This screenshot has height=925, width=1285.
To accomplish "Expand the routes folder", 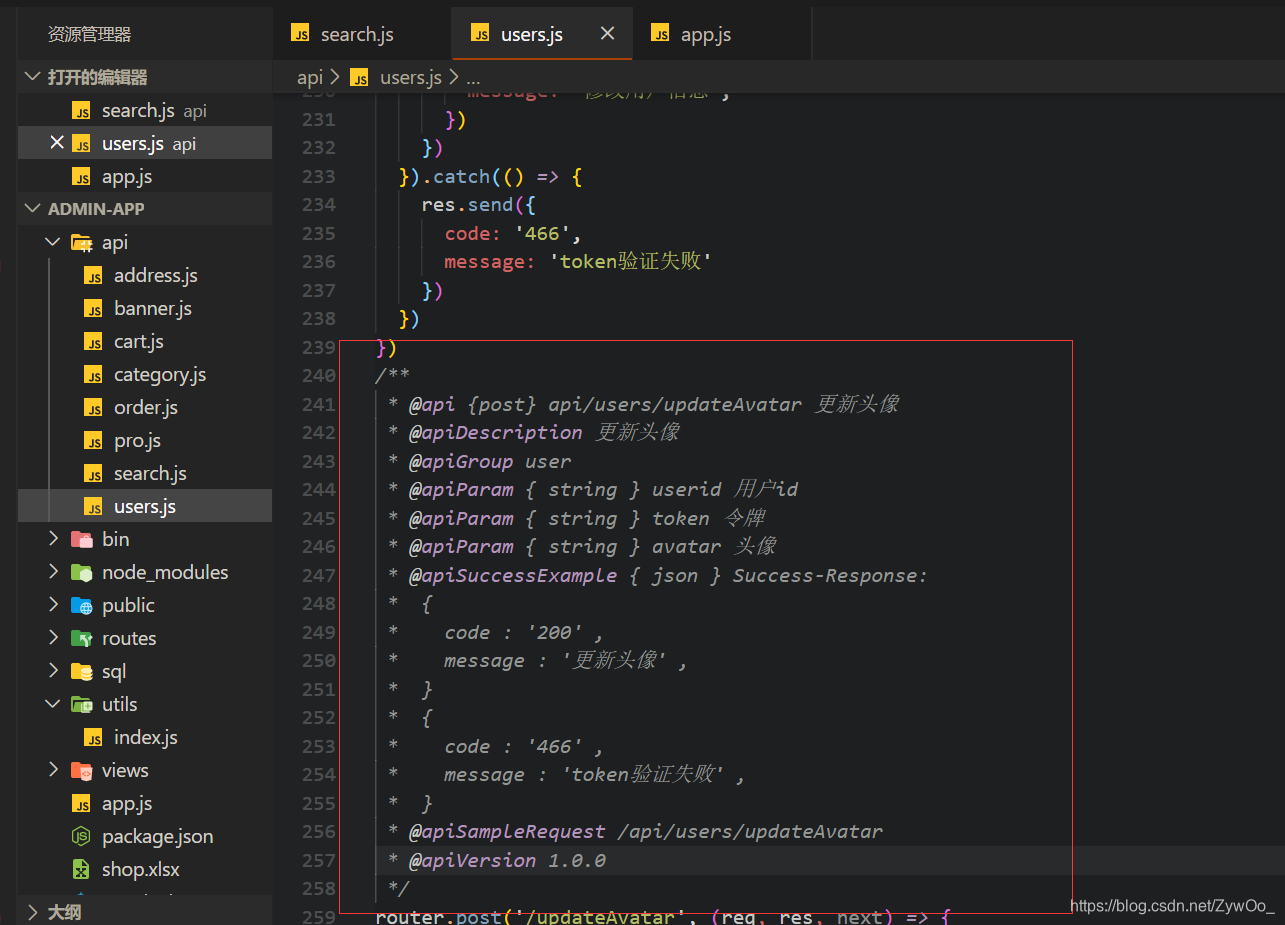I will click(x=54, y=638).
